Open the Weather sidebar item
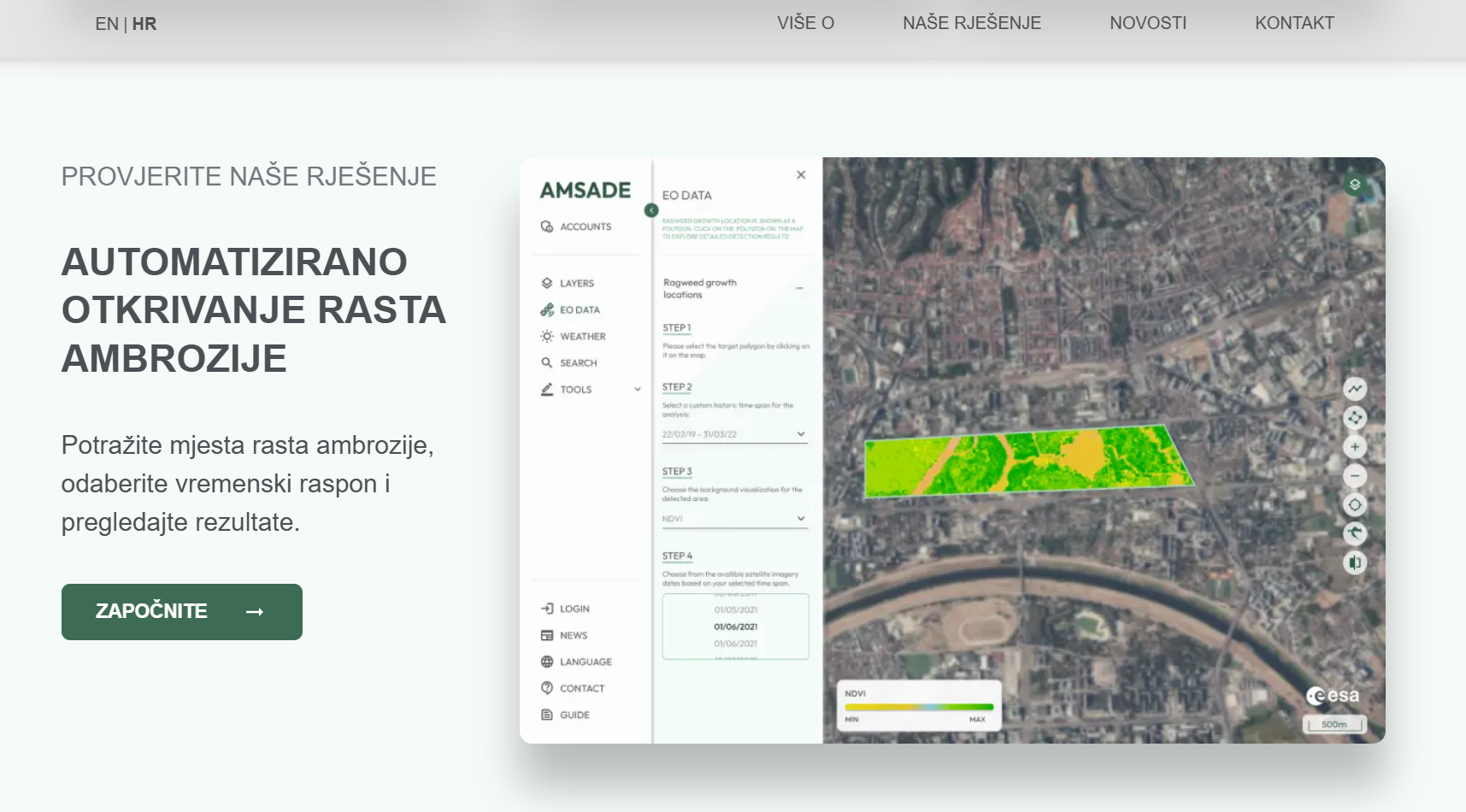1466x812 pixels. 582,337
